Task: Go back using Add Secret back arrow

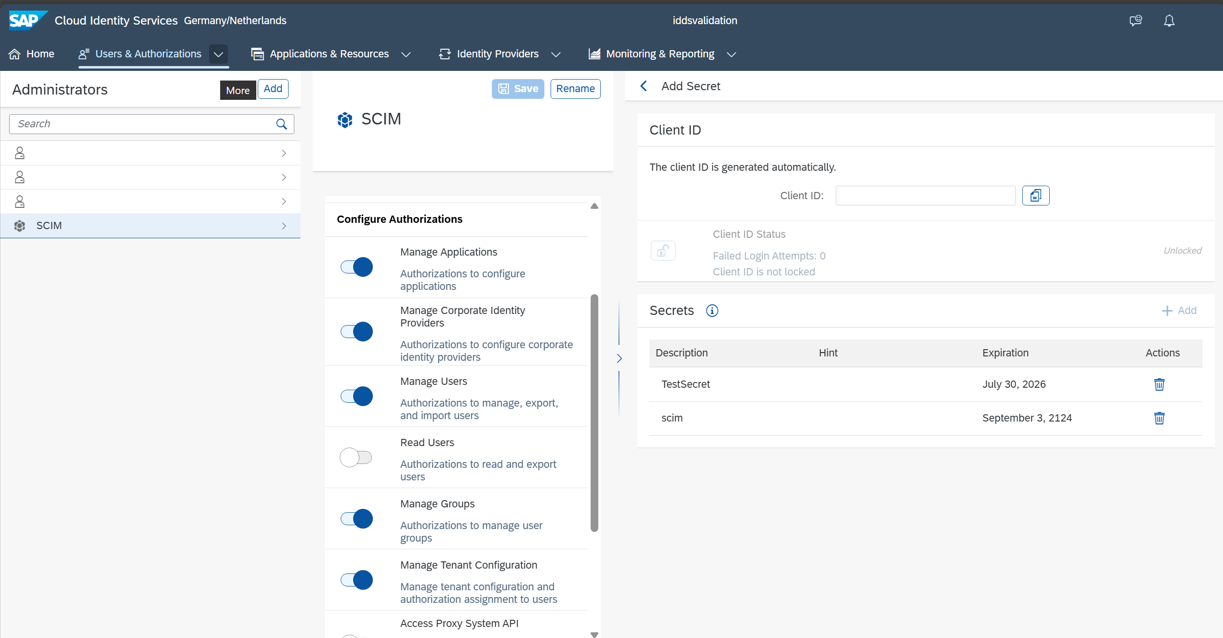Action: (643, 86)
